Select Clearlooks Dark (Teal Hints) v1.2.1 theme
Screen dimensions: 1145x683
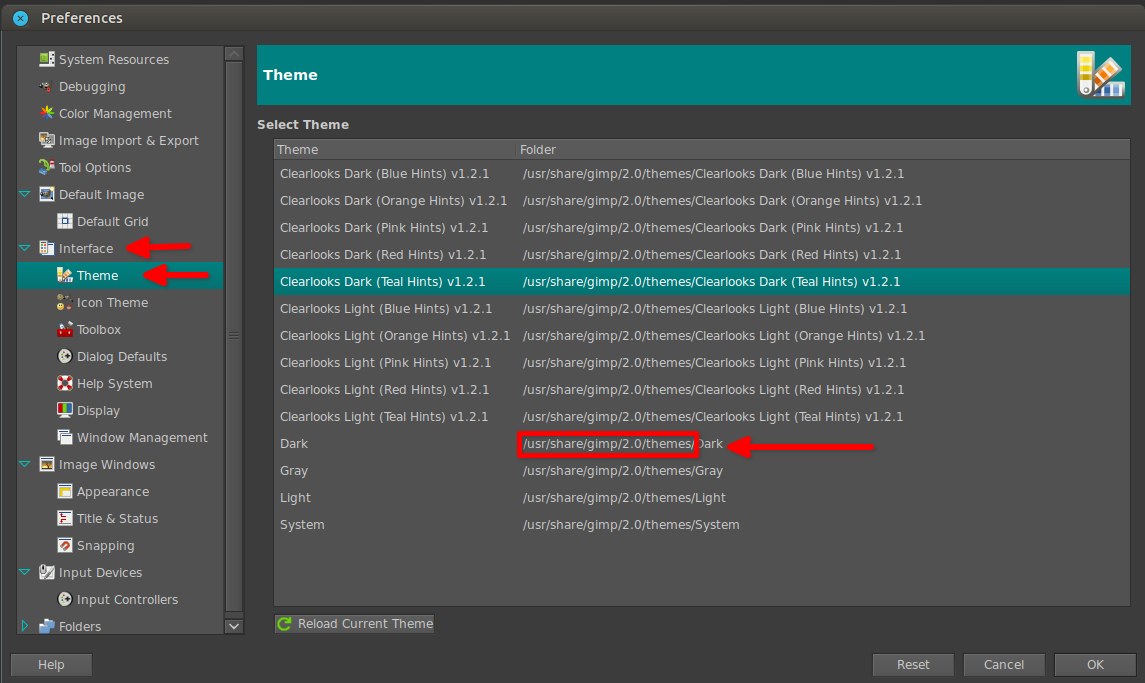pyautogui.click(x=702, y=282)
